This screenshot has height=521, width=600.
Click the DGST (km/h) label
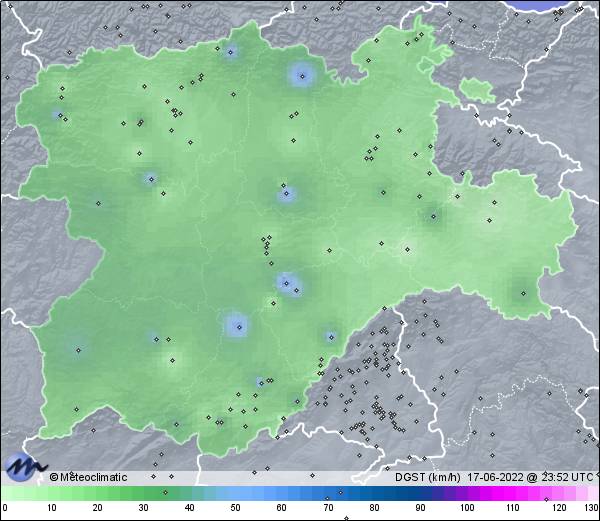428,477
